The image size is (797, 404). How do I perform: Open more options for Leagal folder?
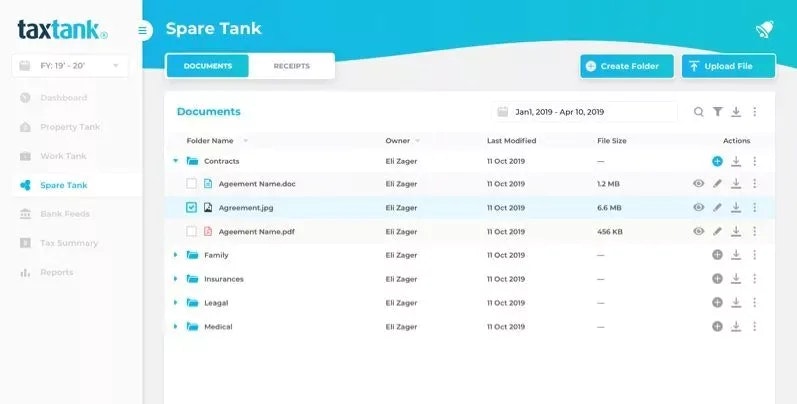[x=754, y=302]
